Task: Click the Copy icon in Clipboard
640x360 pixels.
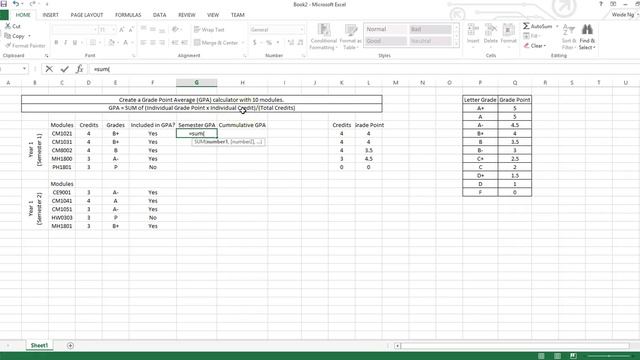Action: (x=8, y=36)
